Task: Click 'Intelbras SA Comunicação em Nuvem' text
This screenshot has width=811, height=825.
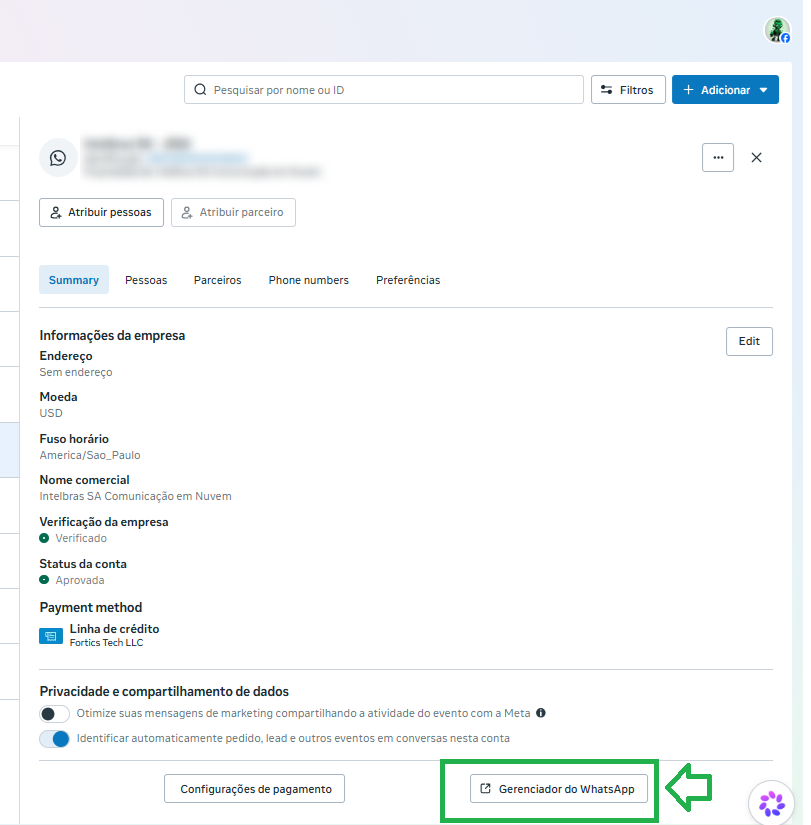Action: [x=135, y=496]
